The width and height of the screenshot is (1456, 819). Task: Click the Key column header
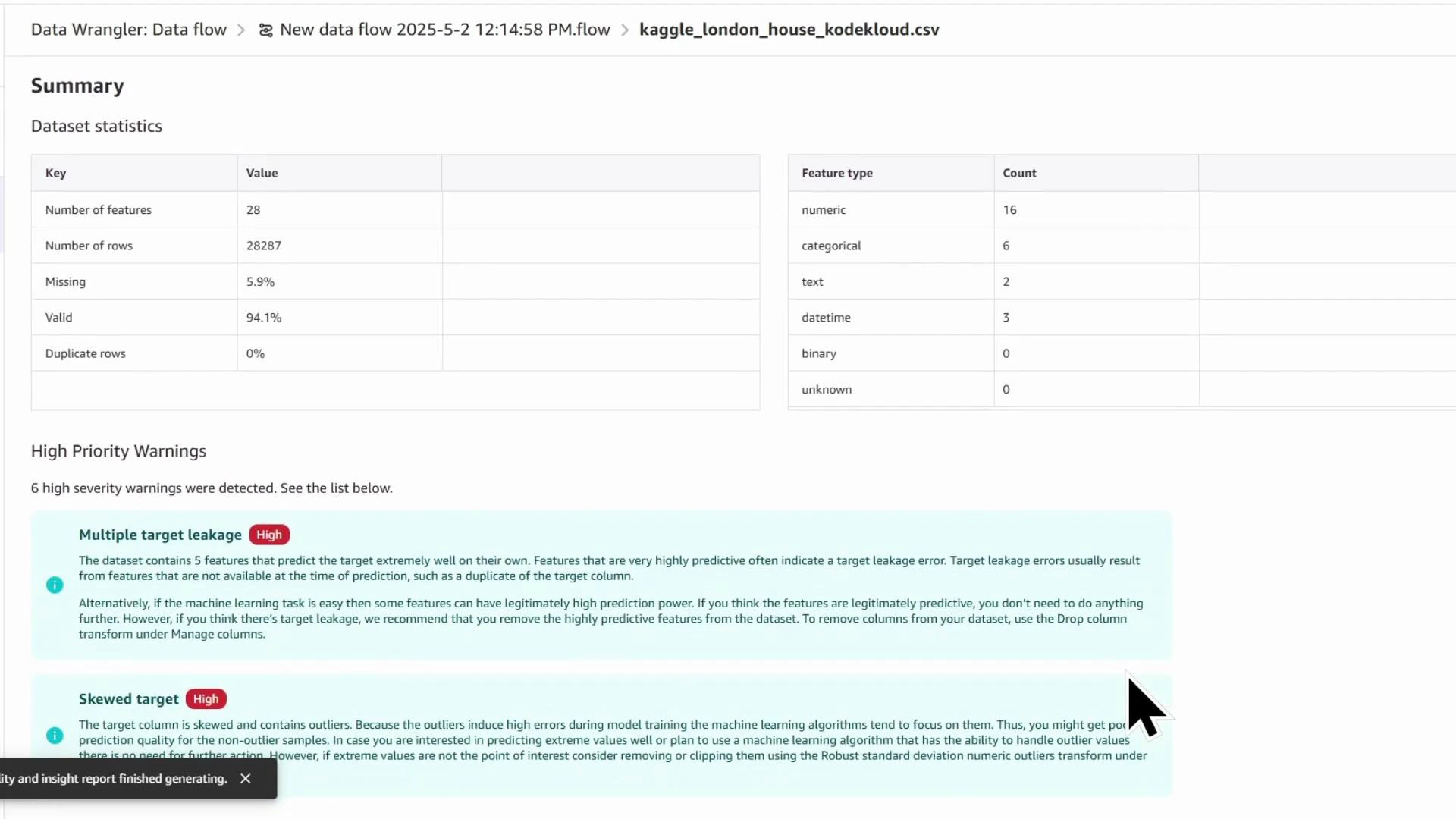pos(55,173)
